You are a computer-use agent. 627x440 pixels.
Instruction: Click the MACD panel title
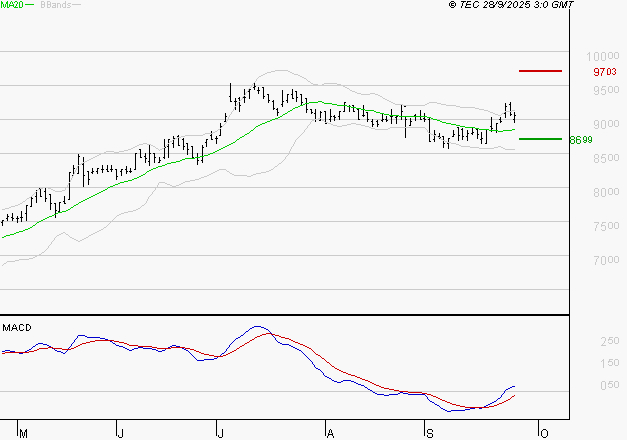(x=17, y=328)
